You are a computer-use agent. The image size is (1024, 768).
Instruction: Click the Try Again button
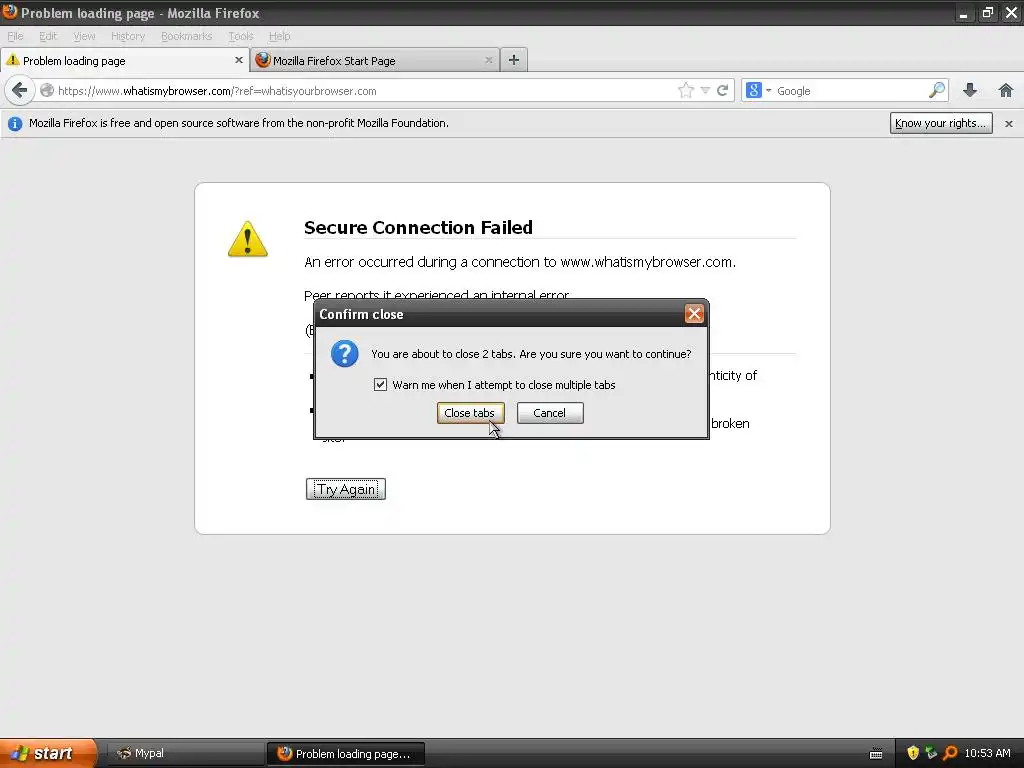[345, 489]
